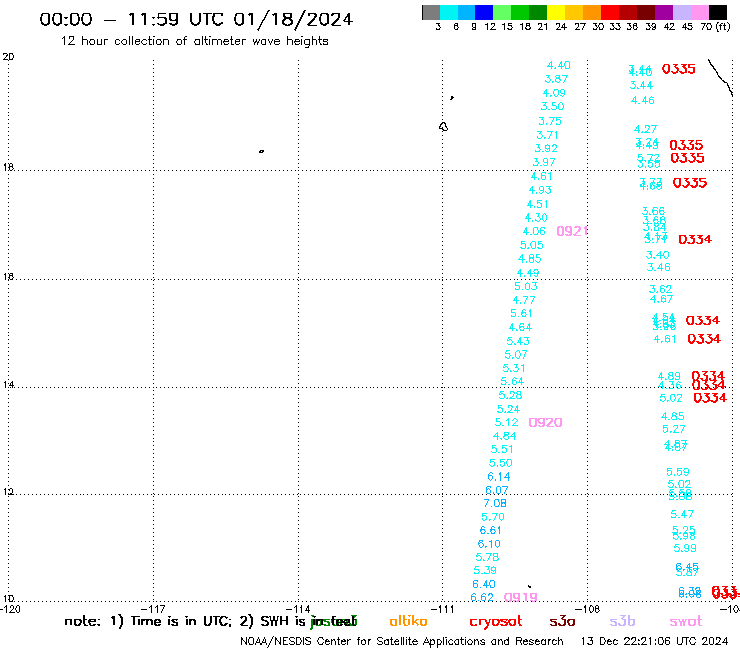This screenshot has height=650, width=740.
Task: Click the longitude axis label -117
Action: [x=153, y=609]
